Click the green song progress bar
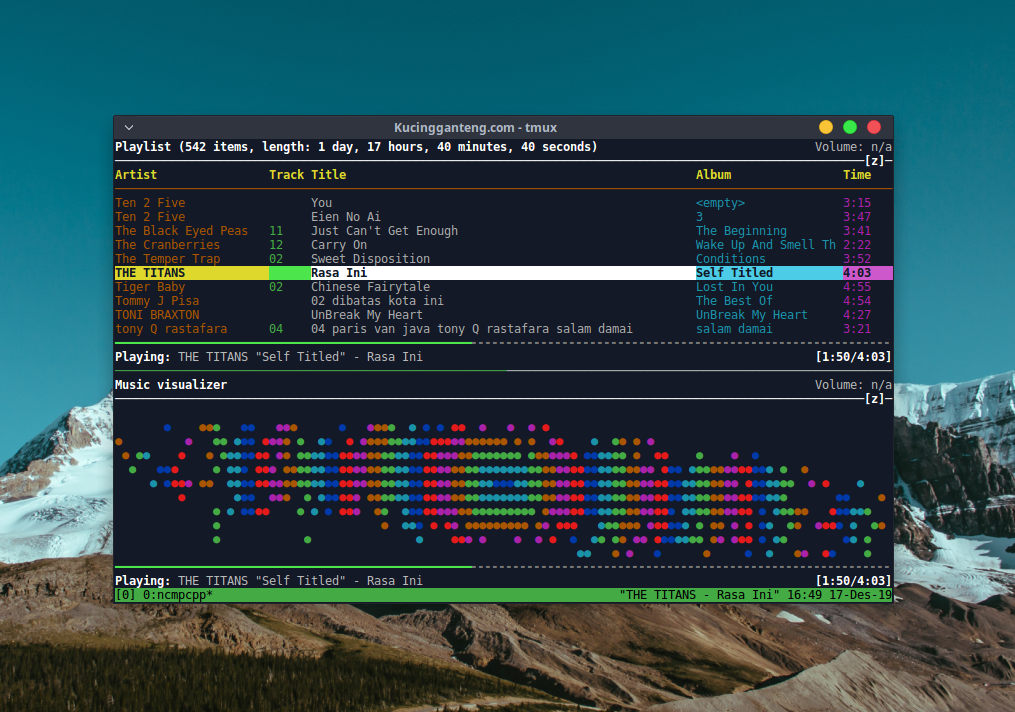This screenshot has height=712, width=1015. click(290, 341)
